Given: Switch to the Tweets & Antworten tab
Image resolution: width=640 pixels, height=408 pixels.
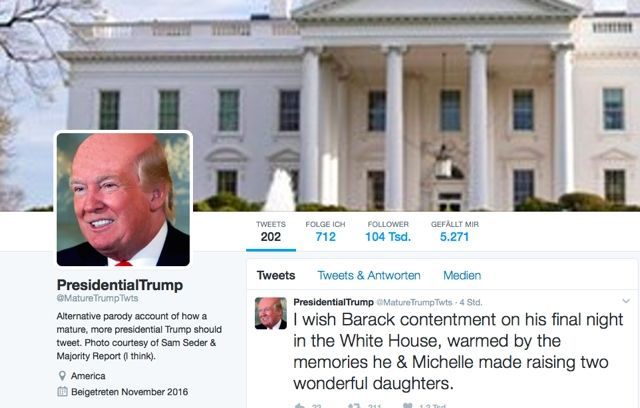Looking at the screenshot, I should pyautogui.click(x=369, y=275).
